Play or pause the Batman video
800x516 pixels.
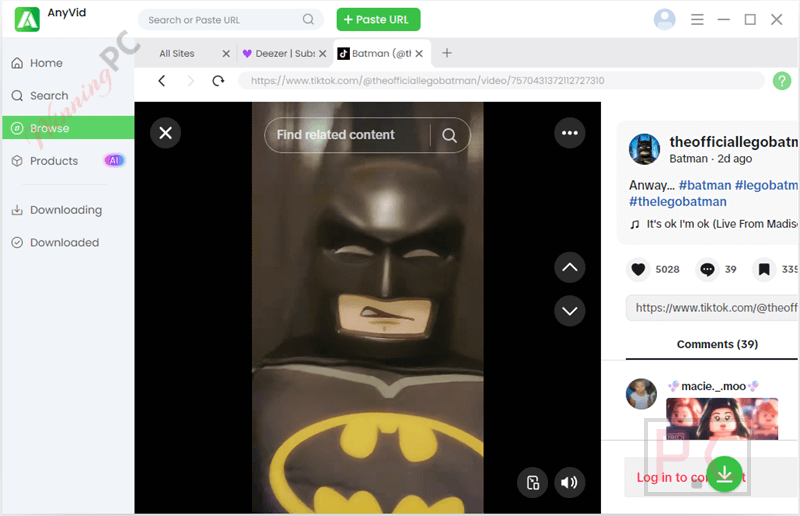(x=367, y=308)
